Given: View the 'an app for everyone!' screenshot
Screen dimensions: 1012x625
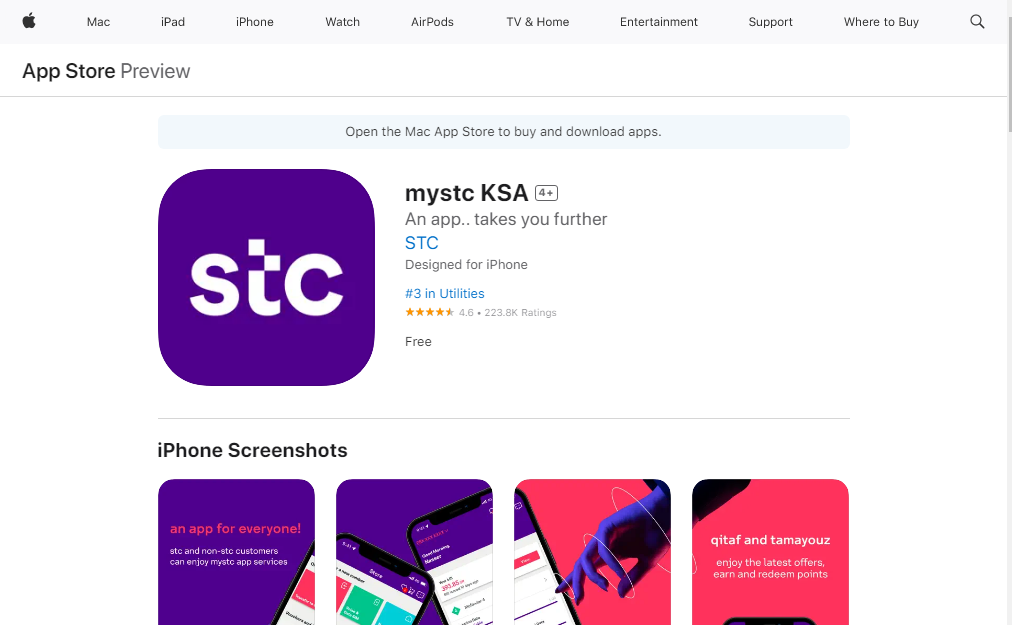Looking at the screenshot, I should (236, 552).
